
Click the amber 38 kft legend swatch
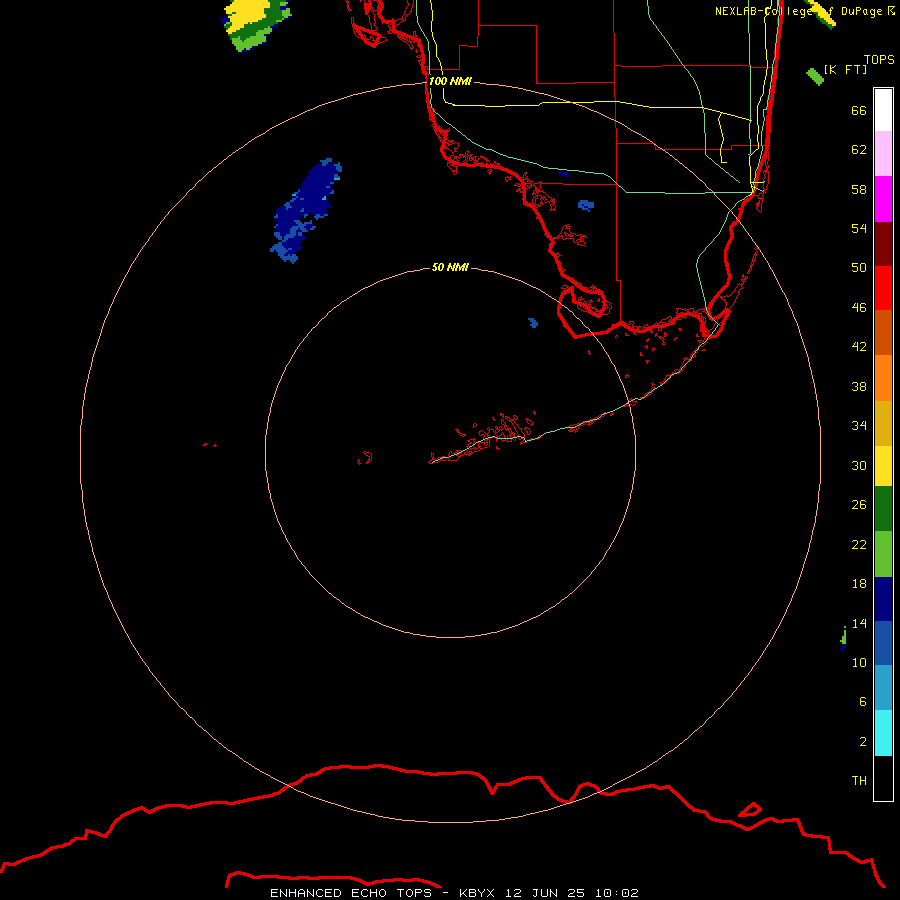click(x=883, y=423)
